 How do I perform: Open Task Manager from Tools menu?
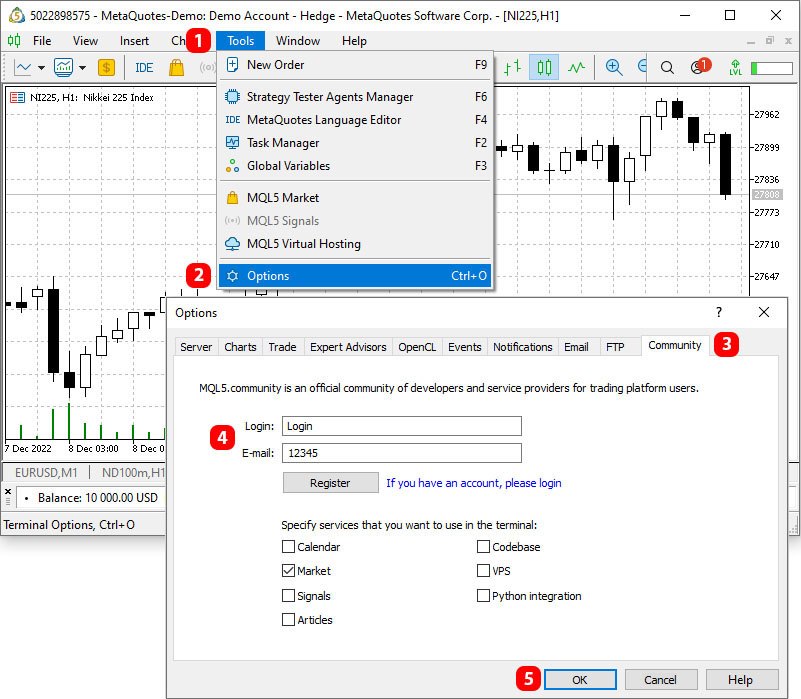(356, 143)
